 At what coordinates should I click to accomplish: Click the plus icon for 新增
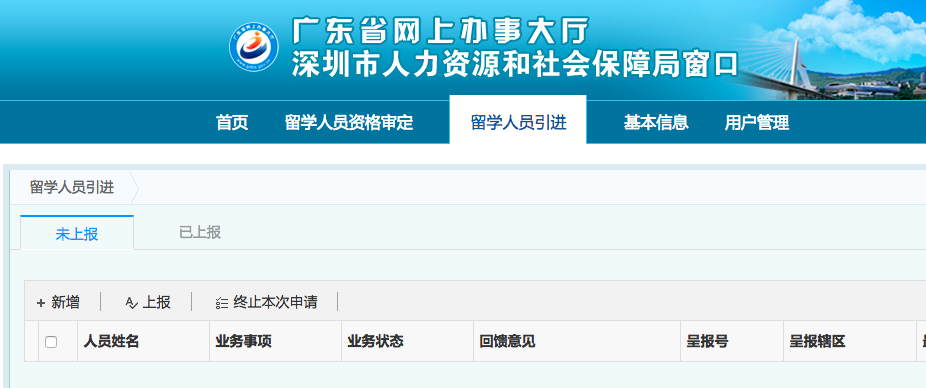pos(41,303)
